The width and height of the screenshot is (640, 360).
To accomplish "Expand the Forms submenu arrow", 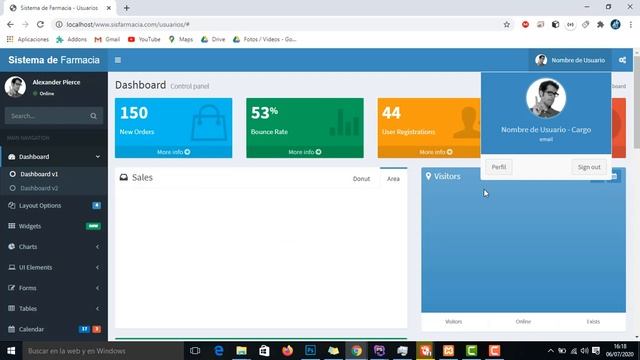I will click(98, 288).
